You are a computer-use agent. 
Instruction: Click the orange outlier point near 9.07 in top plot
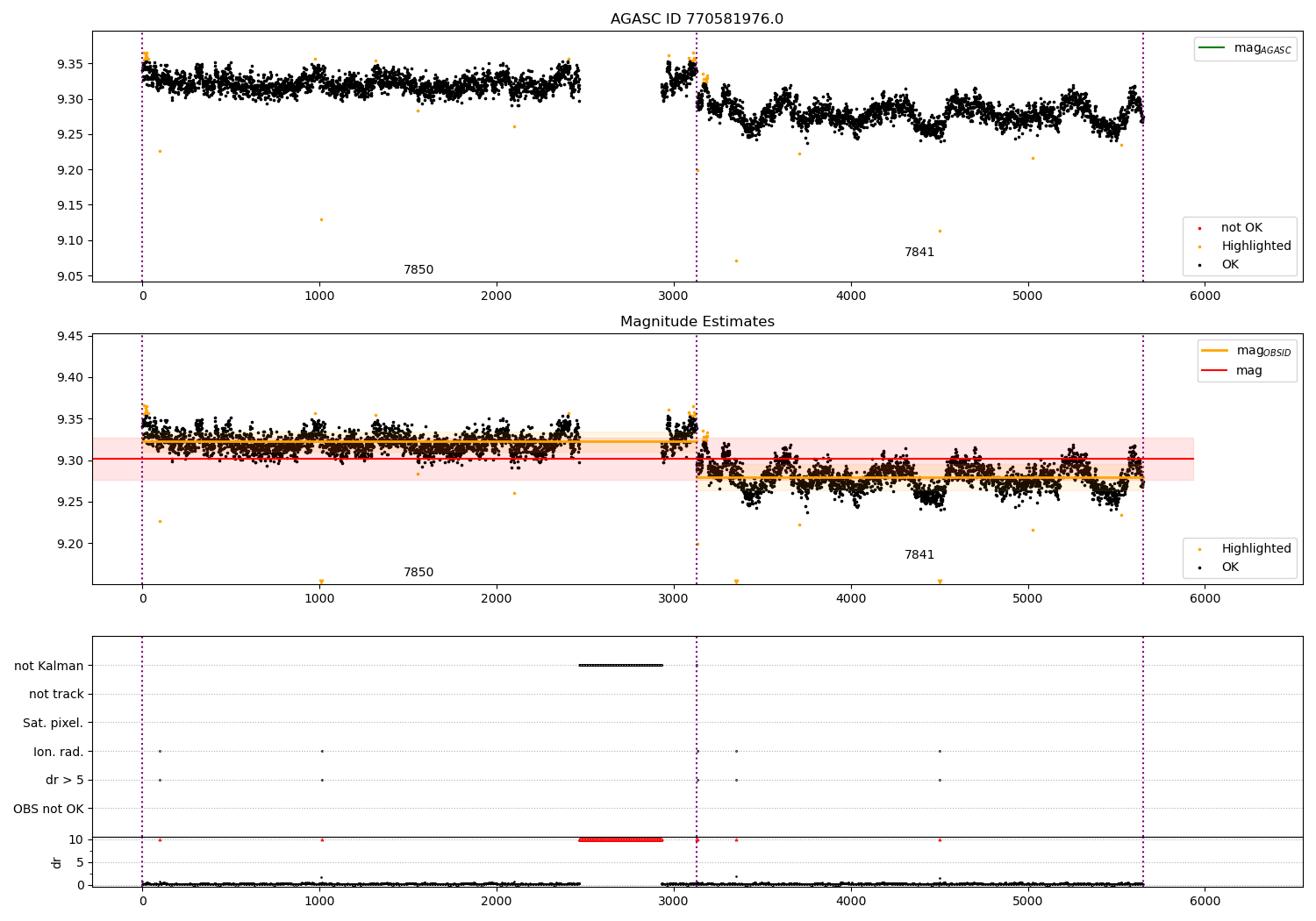coord(736,261)
